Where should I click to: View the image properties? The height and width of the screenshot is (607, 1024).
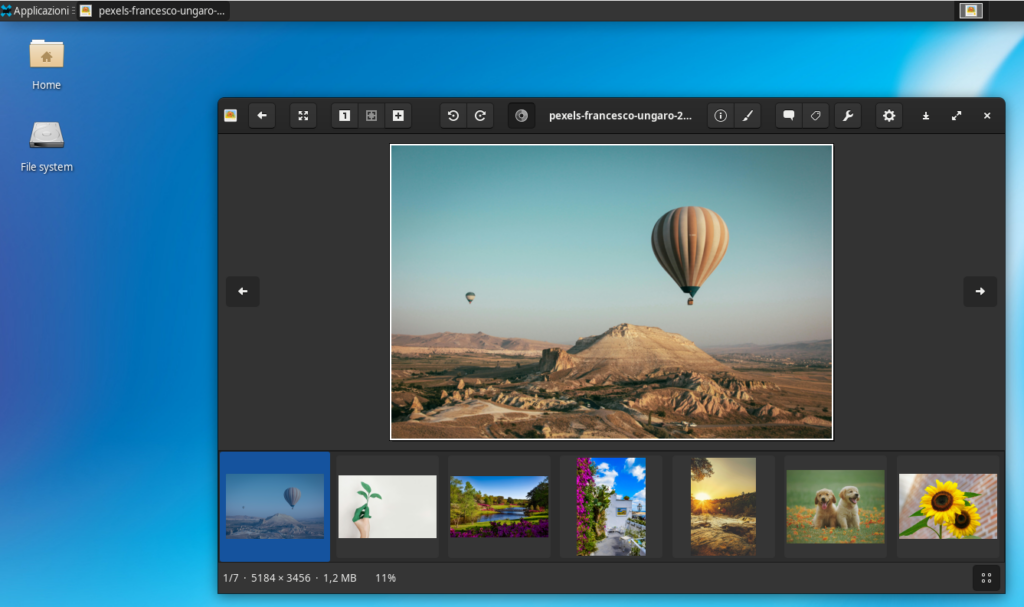pos(720,115)
